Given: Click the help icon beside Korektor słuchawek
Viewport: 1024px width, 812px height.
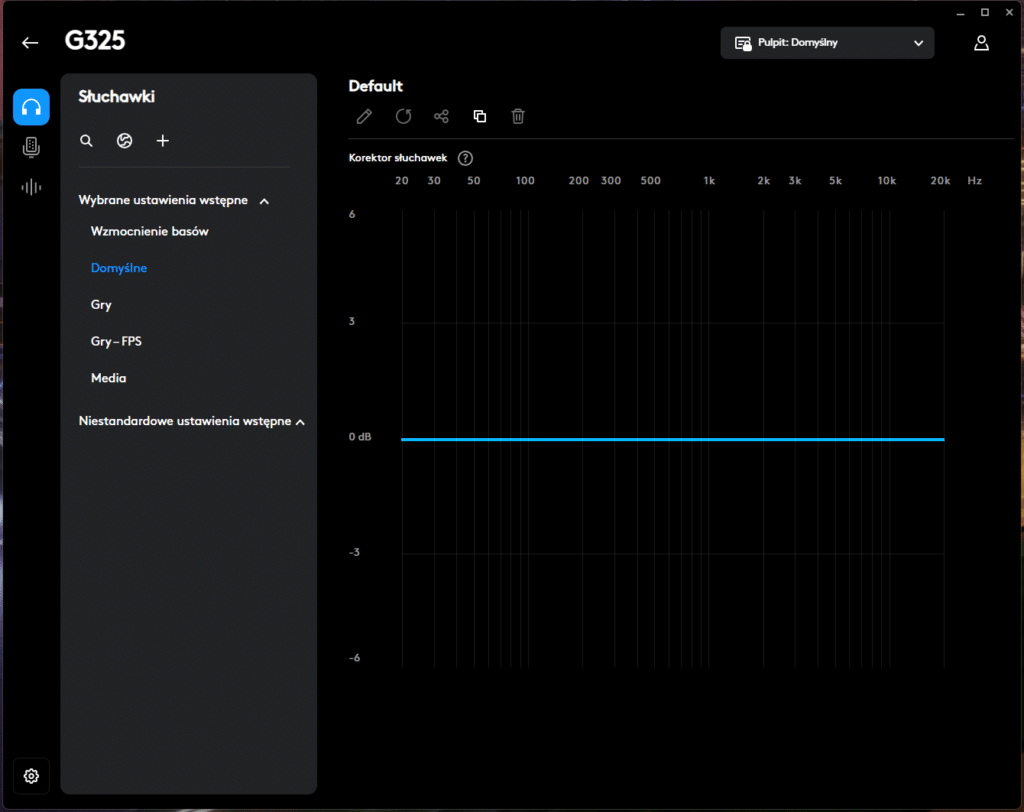Looking at the screenshot, I should [x=465, y=158].
